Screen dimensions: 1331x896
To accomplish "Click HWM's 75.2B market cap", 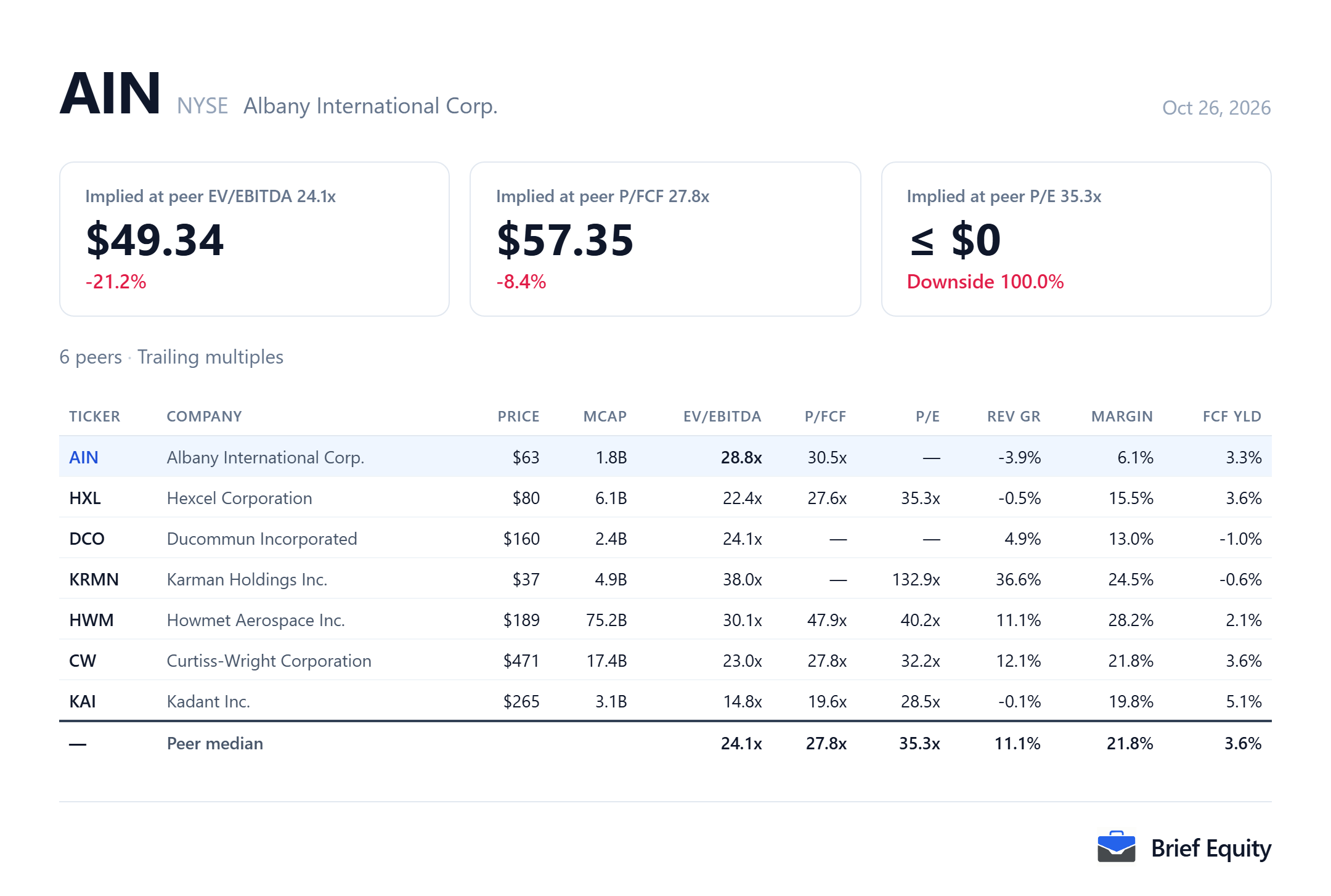I will [x=606, y=620].
